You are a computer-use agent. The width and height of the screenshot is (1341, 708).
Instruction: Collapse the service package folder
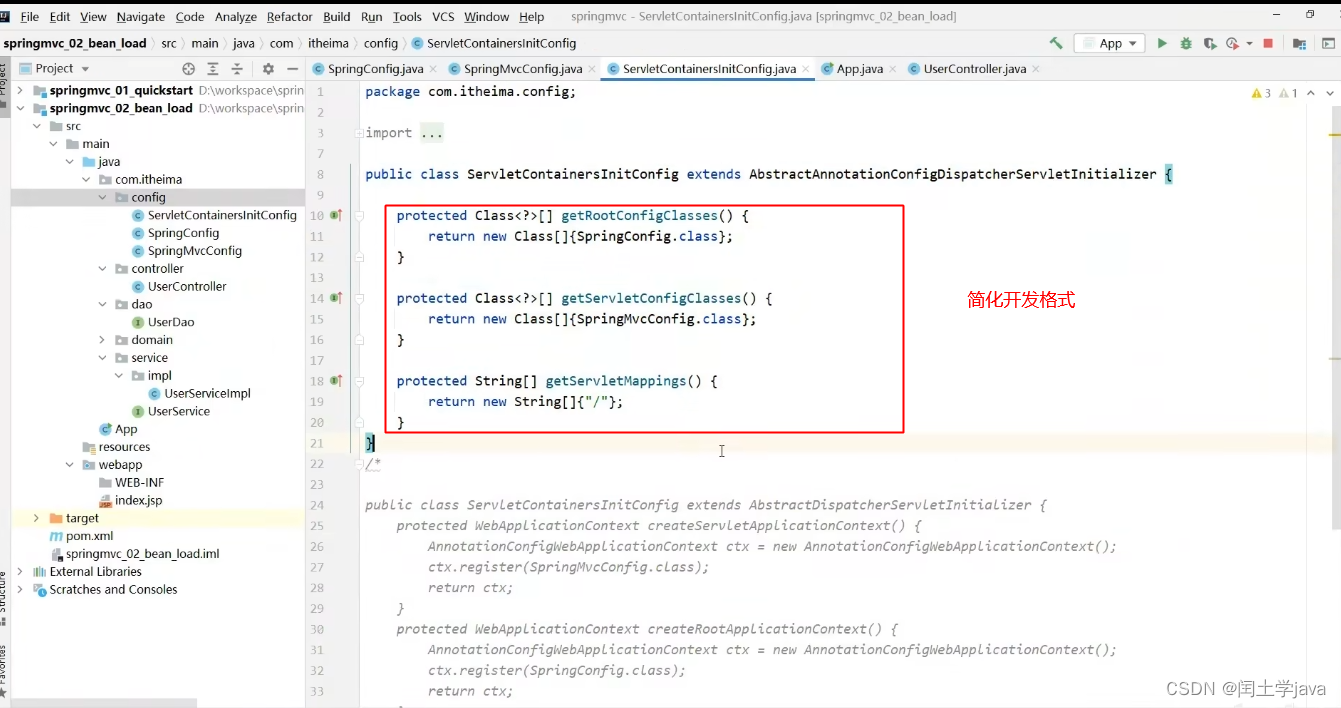click(102, 358)
